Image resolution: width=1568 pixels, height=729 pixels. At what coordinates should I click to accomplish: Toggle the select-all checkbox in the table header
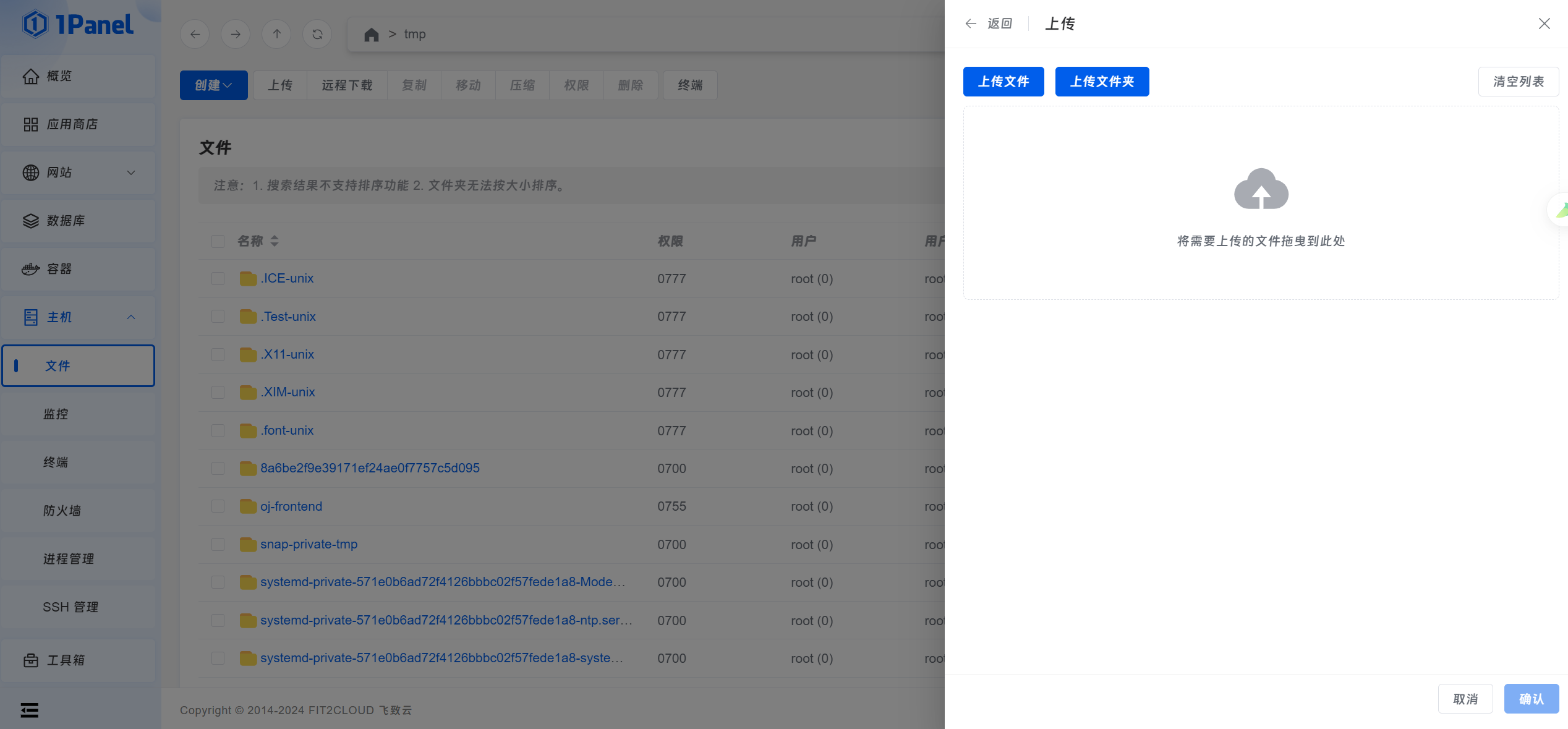coord(218,241)
